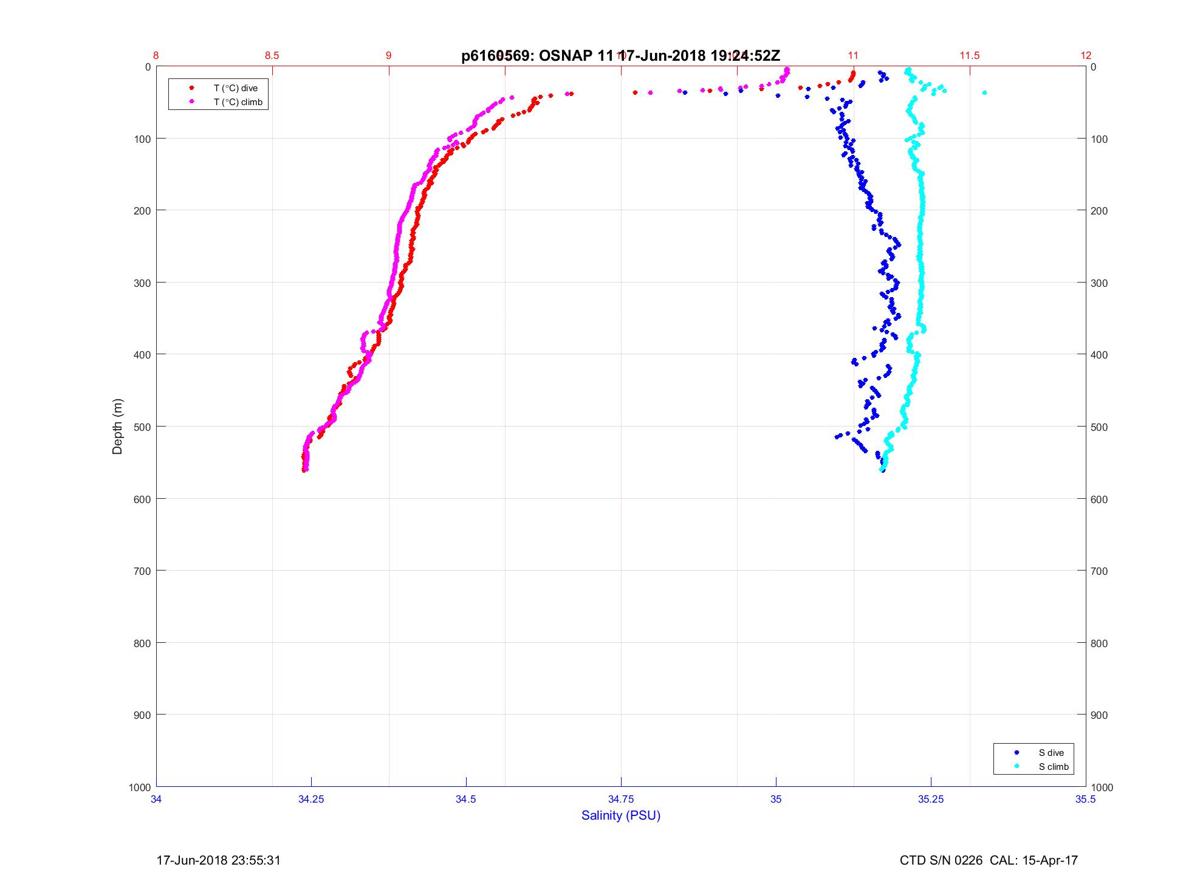The width and height of the screenshot is (1200, 885).
Task: Click the salinity tick label 34.5
Action: point(466,799)
